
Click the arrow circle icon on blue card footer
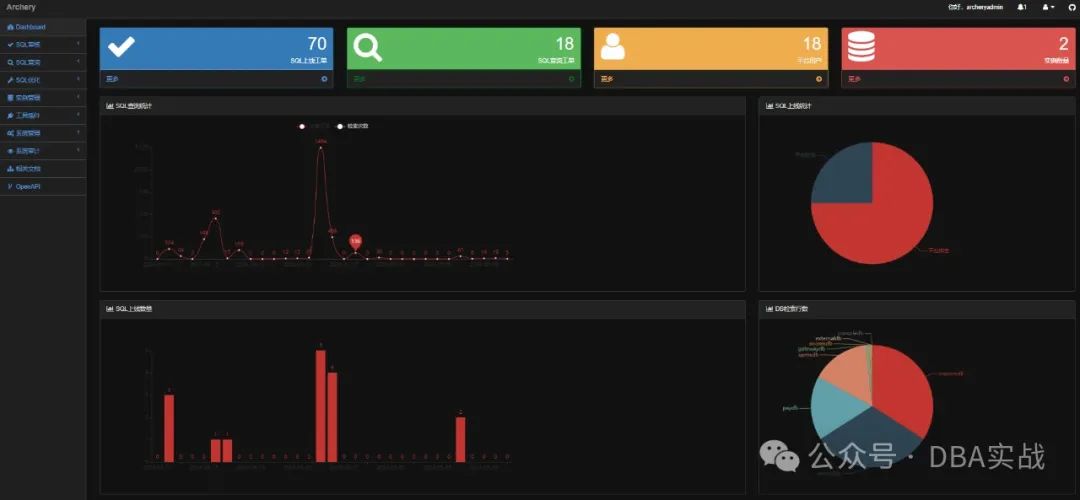coord(324,79)
